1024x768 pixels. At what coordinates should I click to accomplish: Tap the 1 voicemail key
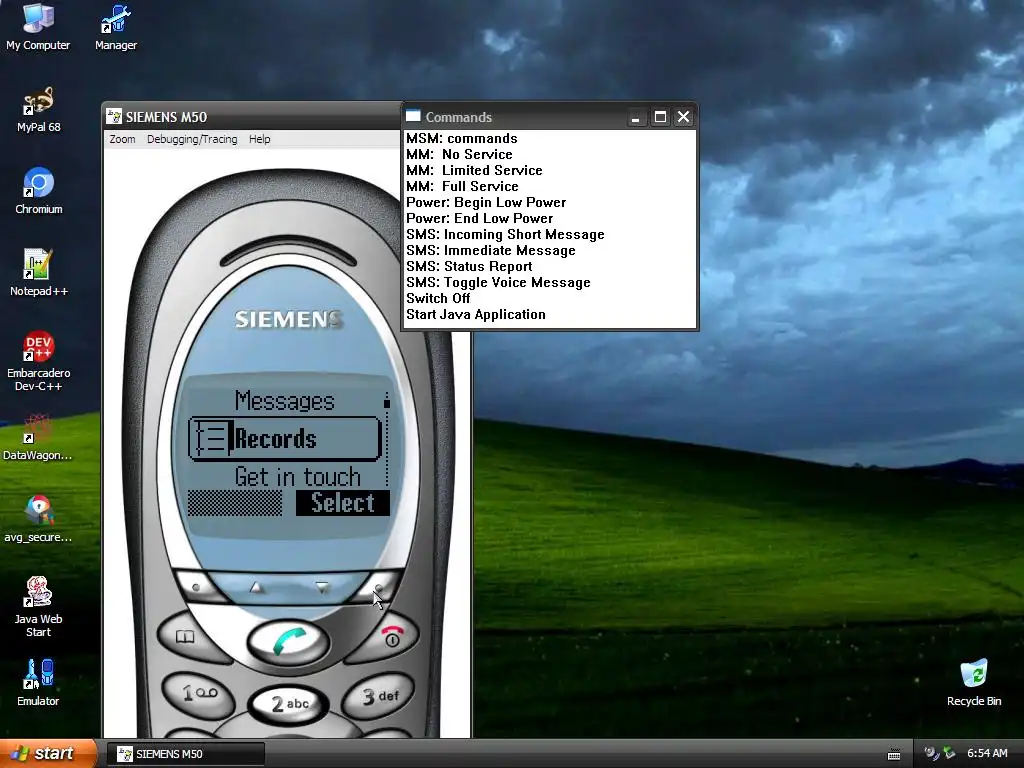tap(199, 694)
